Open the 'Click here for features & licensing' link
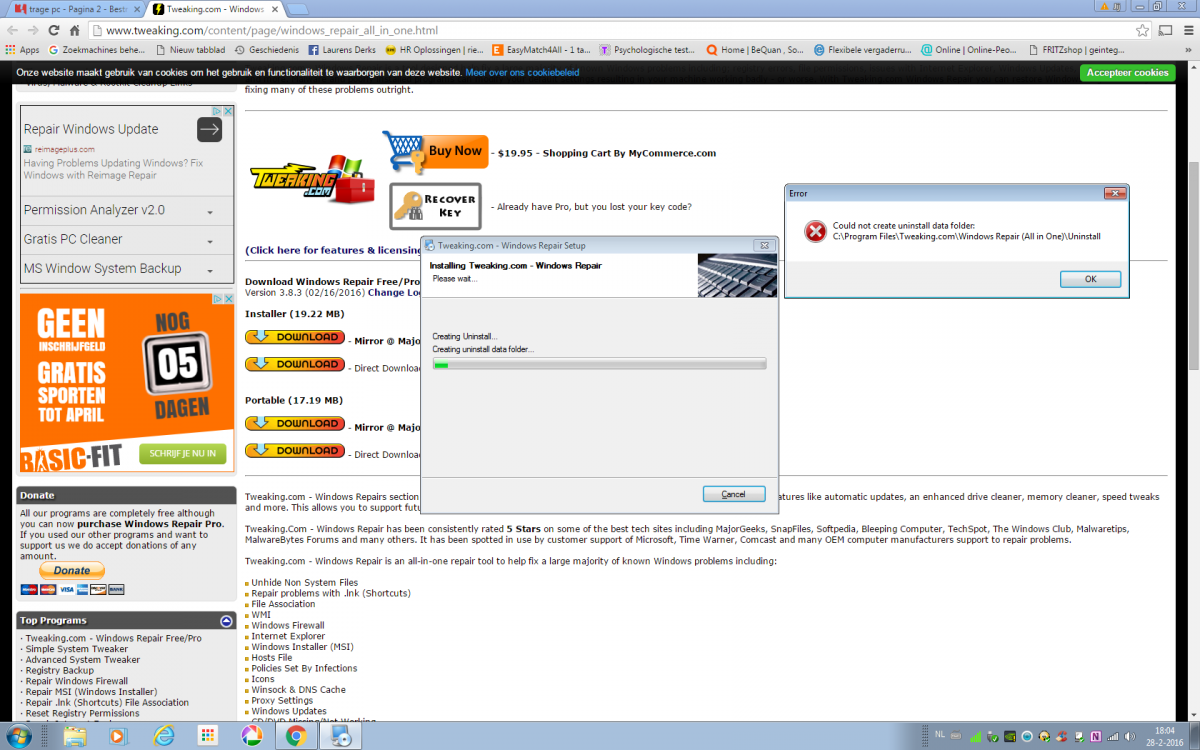The width and height of the screenshot is (1200, 750). (x=333, y=250)
